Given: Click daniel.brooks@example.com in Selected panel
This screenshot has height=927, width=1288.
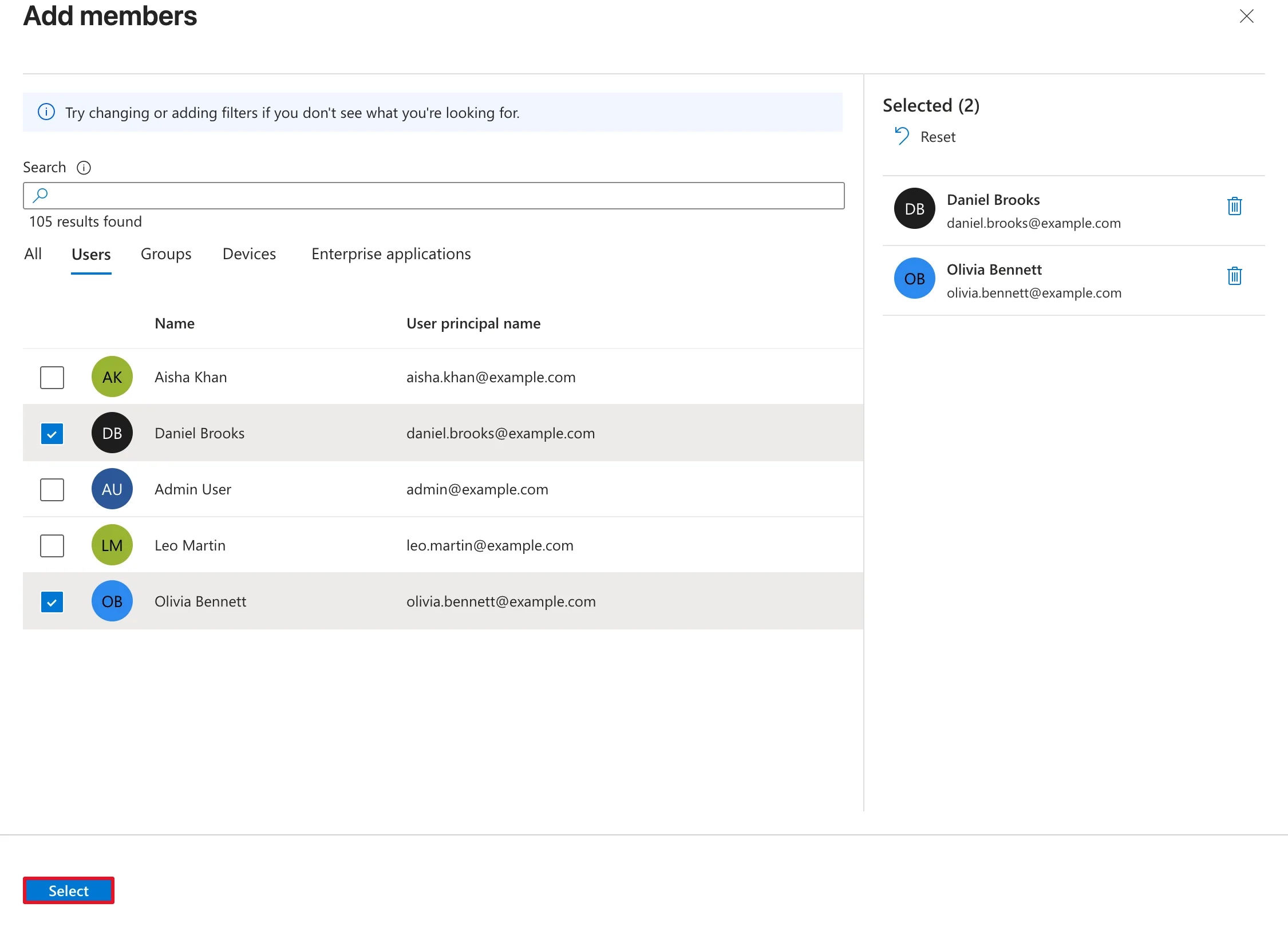Looking at the screenshot, I should click(x=1033, y=223).
